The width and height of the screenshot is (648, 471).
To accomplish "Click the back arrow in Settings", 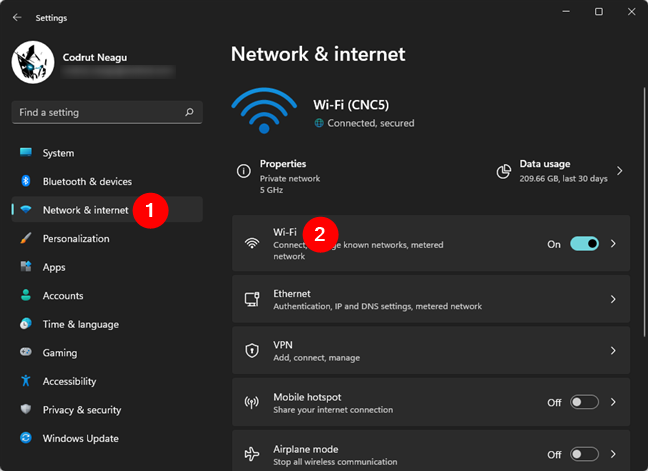I will point(17,17).
